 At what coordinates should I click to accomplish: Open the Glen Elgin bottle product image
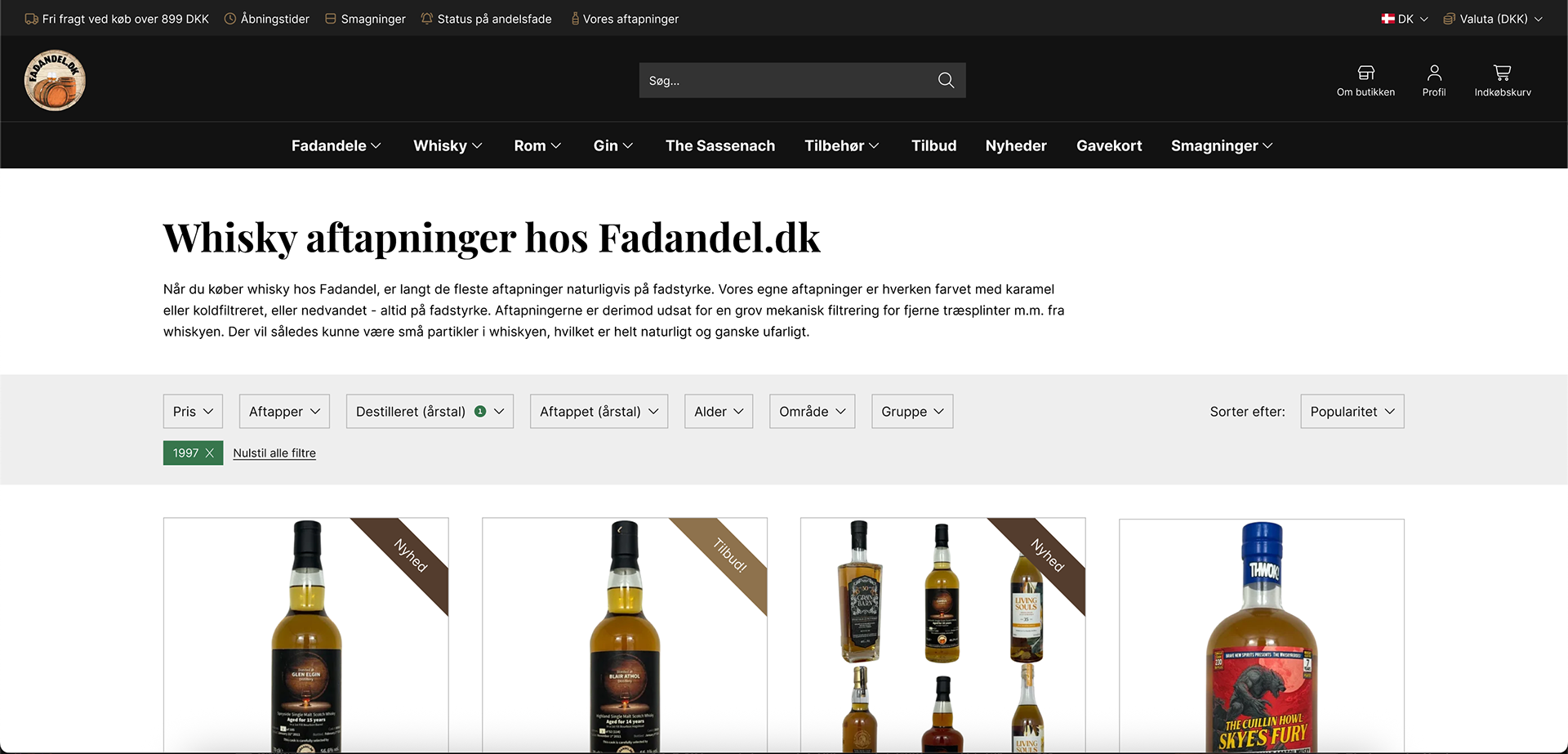(306, 636)
